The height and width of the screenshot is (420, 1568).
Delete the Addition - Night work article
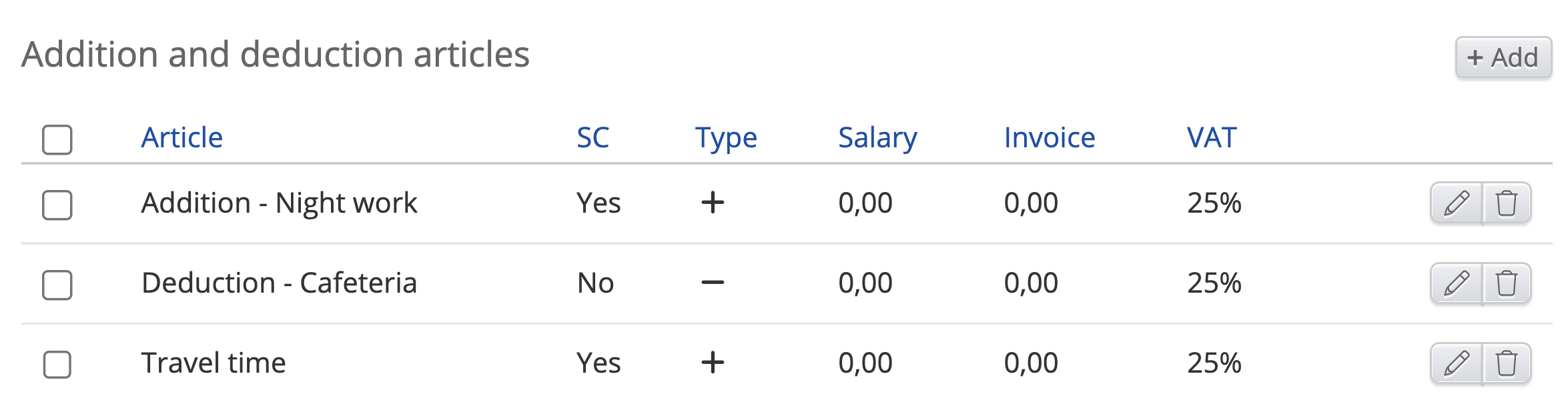[x=1507, y=203]
